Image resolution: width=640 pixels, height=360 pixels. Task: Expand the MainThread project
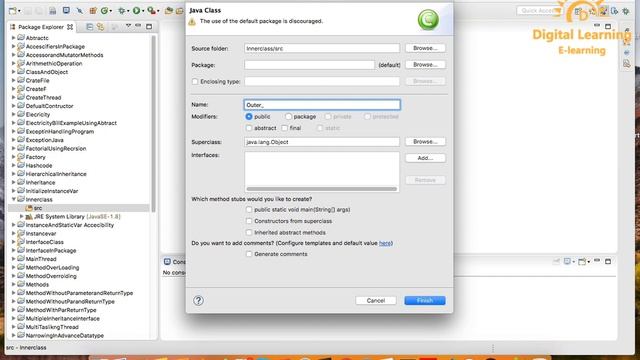coord(13,259)
